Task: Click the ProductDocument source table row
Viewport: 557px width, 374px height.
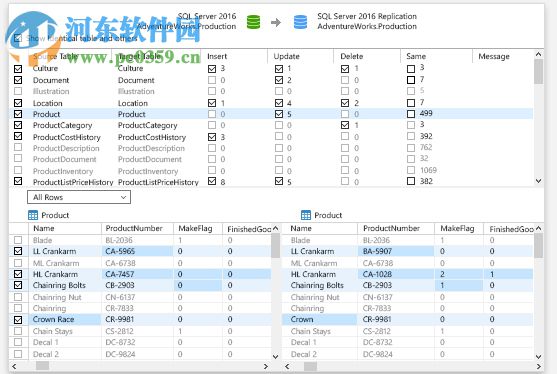Action: click(x=64, y=159)
